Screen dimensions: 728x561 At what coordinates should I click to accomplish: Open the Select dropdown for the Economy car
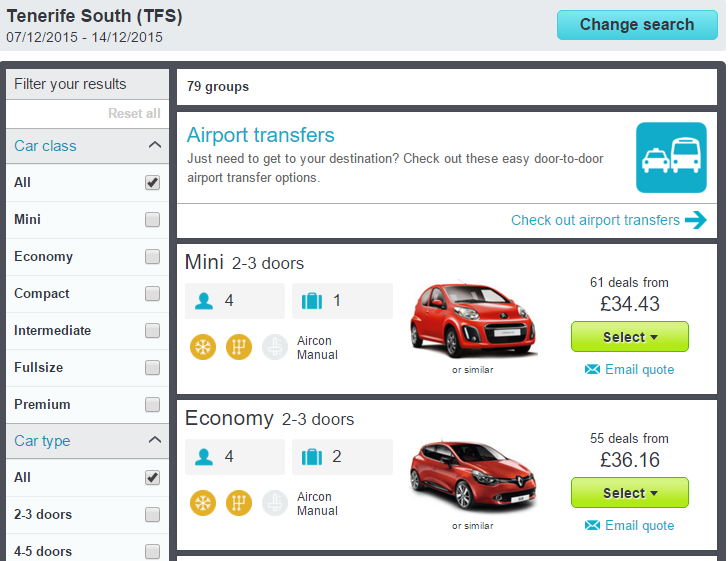pos(630,493)
